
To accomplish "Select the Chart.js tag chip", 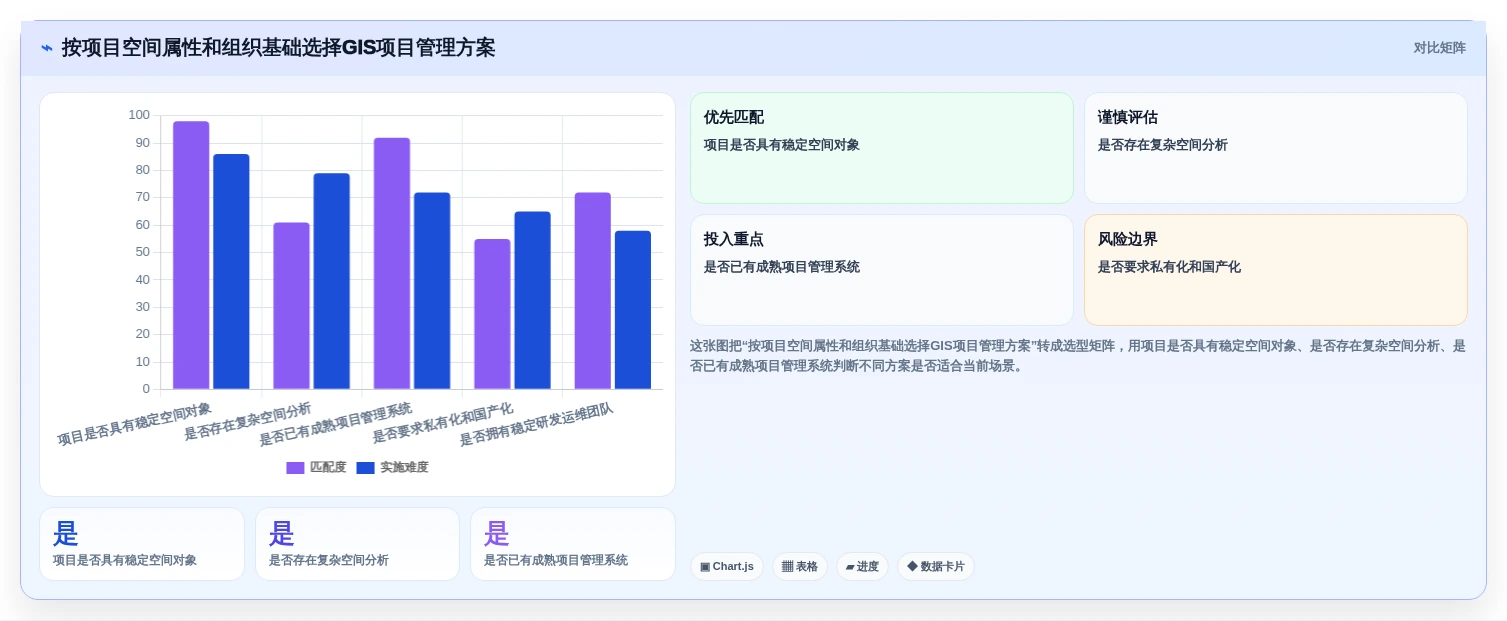I will [x=727, y=567].
